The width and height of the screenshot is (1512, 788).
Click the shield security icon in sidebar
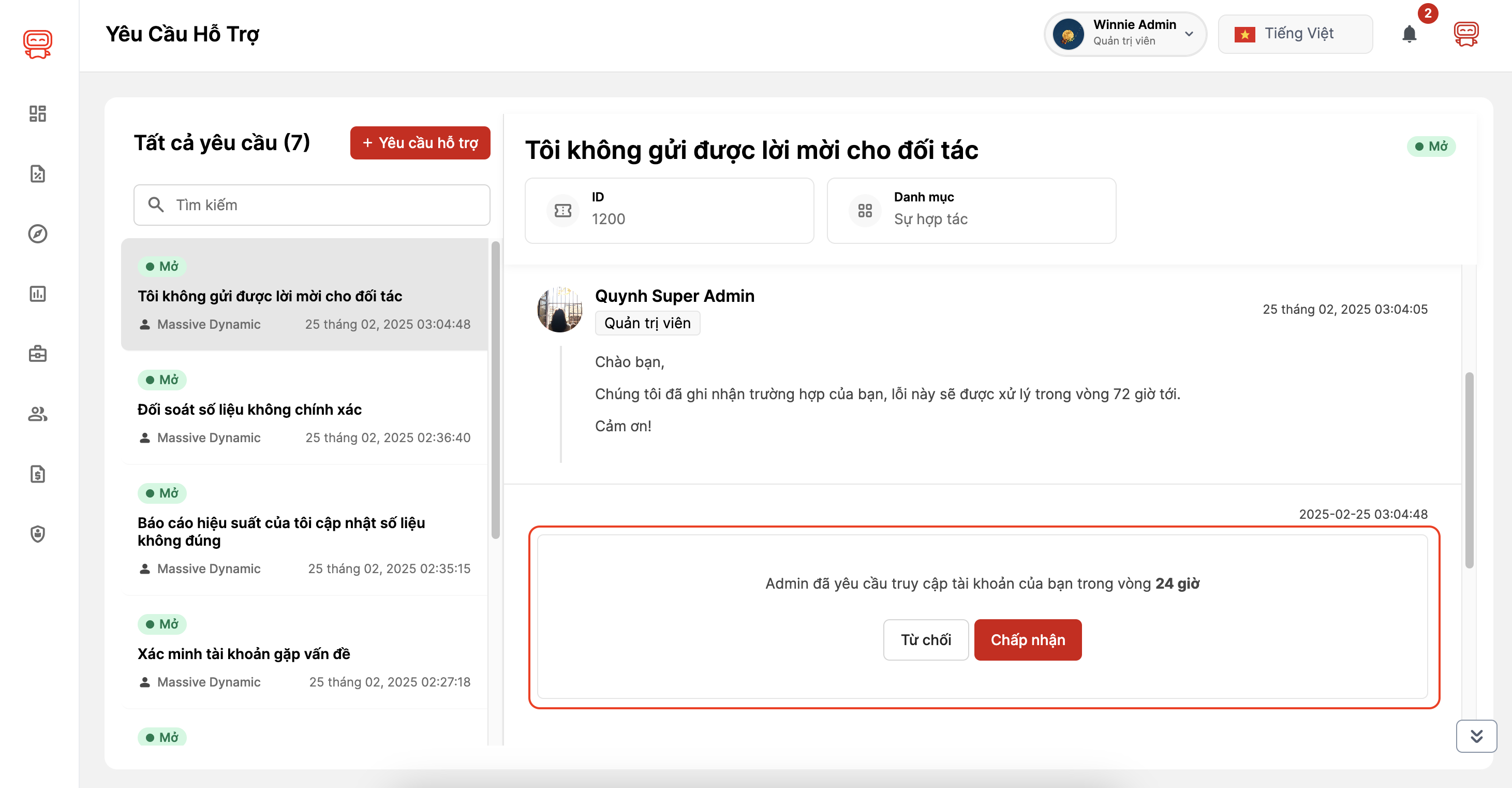point(38,534)
